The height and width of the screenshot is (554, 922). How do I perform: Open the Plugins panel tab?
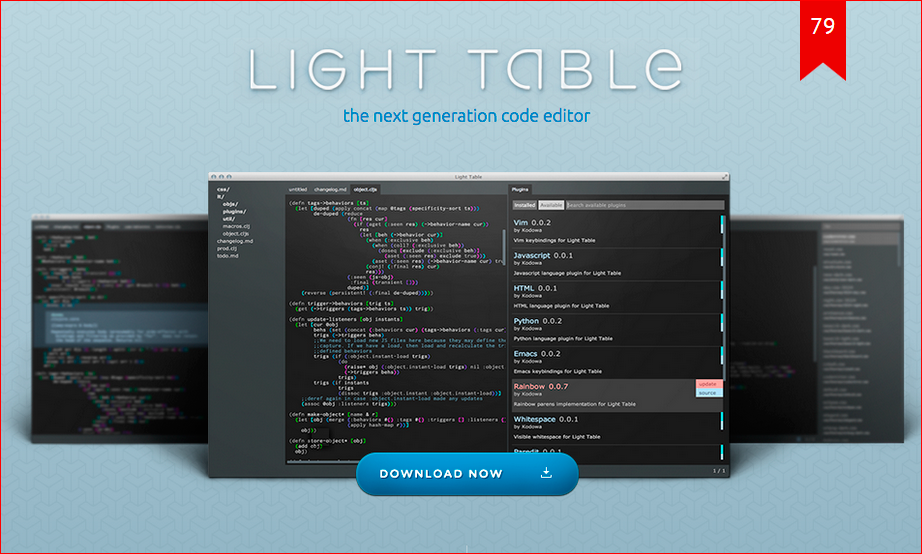point(520,189)
